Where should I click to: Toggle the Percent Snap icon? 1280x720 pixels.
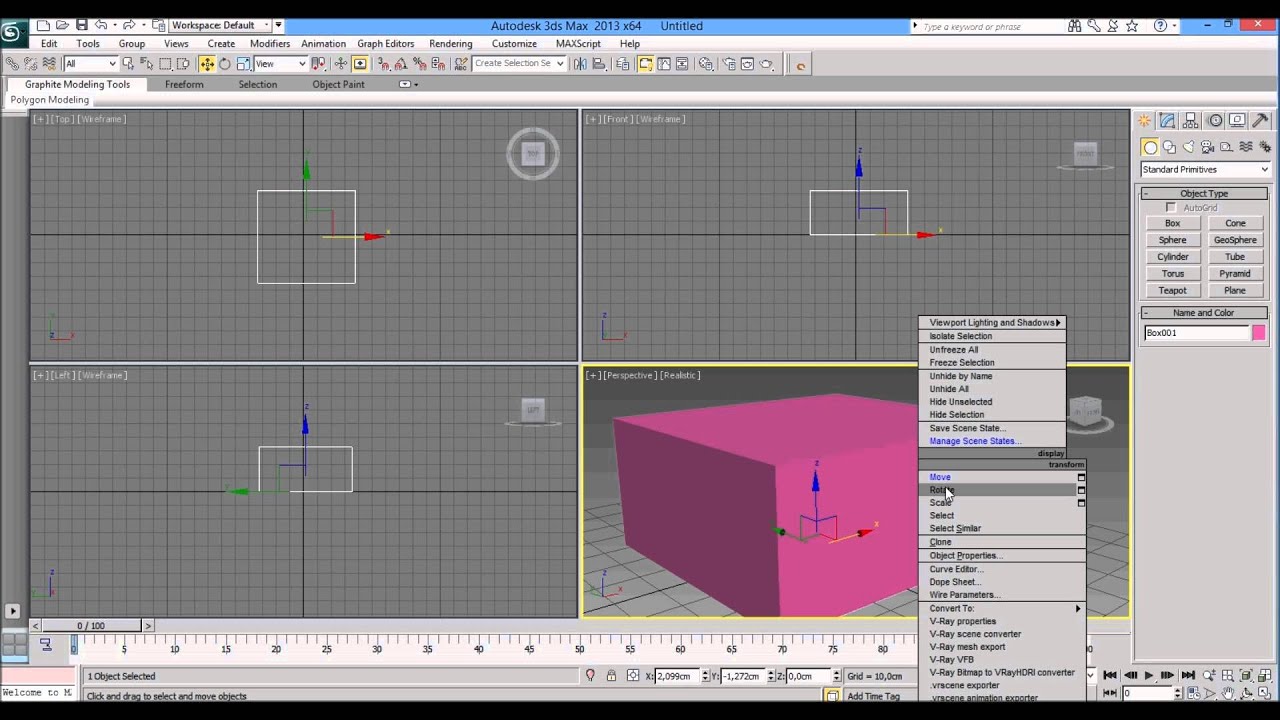420,64
